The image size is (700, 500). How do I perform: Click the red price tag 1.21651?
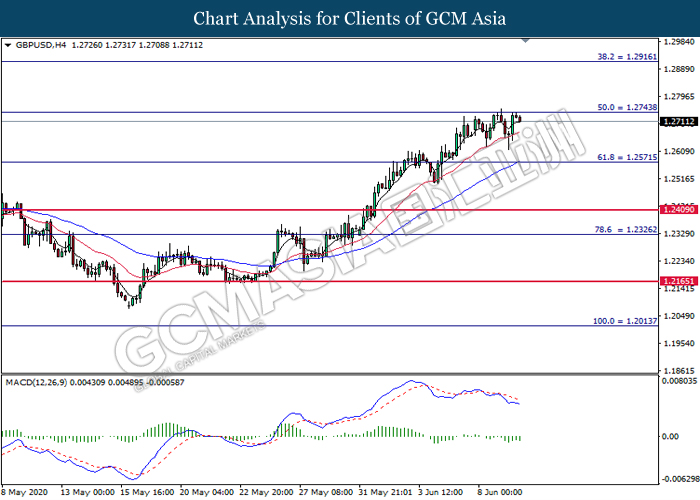tap(678, 283)
